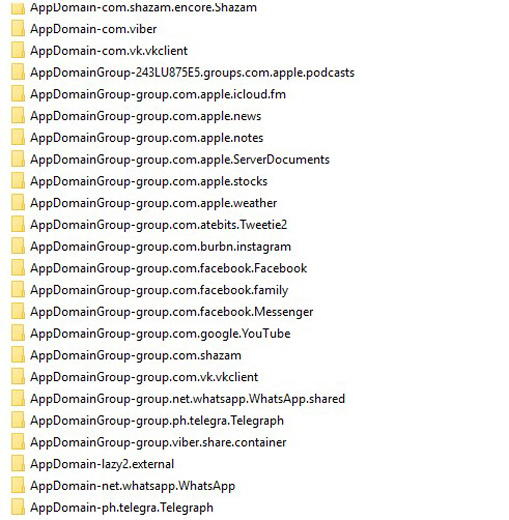Click folder icon for AppDomain-lazy2.external
Screen dimensions: 509x520
click(x=18, y=463)
